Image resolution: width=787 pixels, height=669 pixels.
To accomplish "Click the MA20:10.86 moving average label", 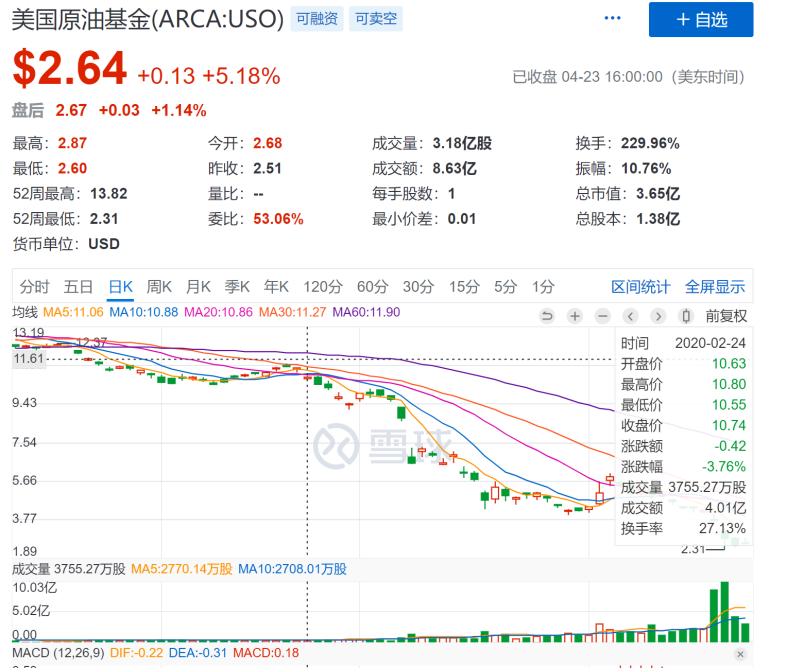I will 218,312.
